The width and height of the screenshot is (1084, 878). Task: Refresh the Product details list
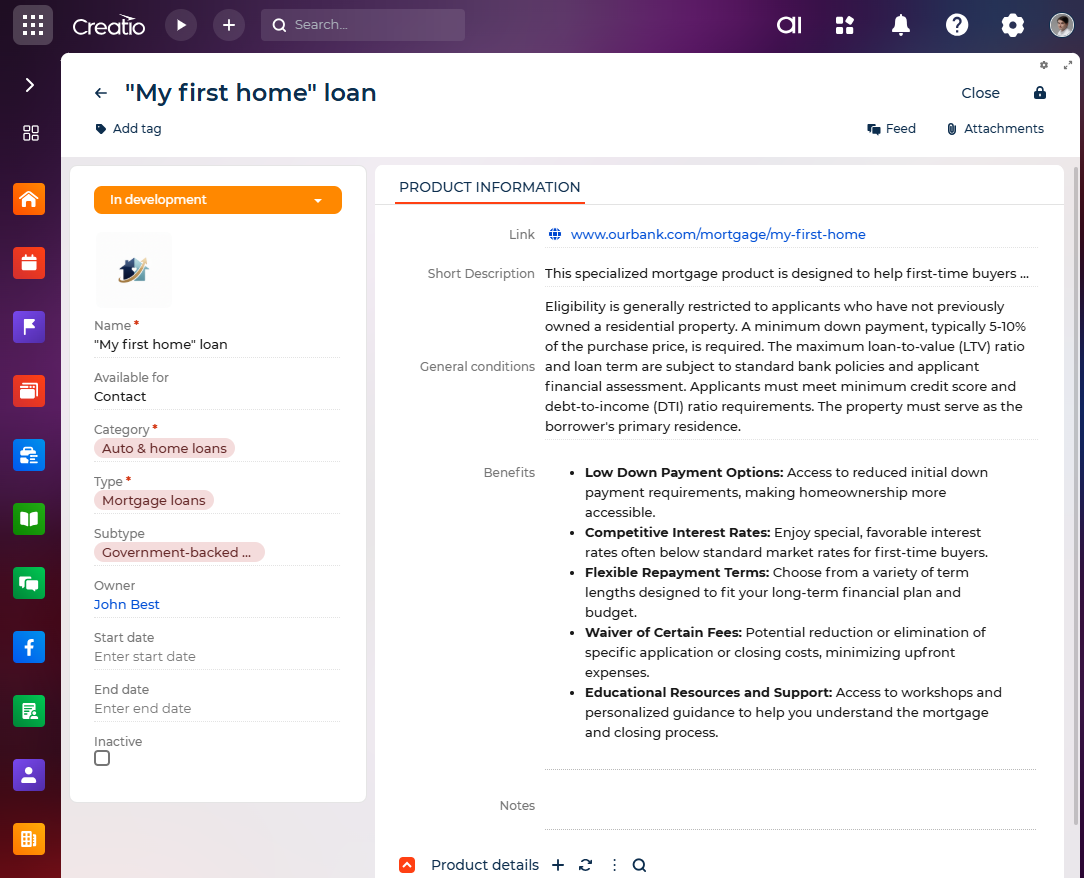coord(586,865)
